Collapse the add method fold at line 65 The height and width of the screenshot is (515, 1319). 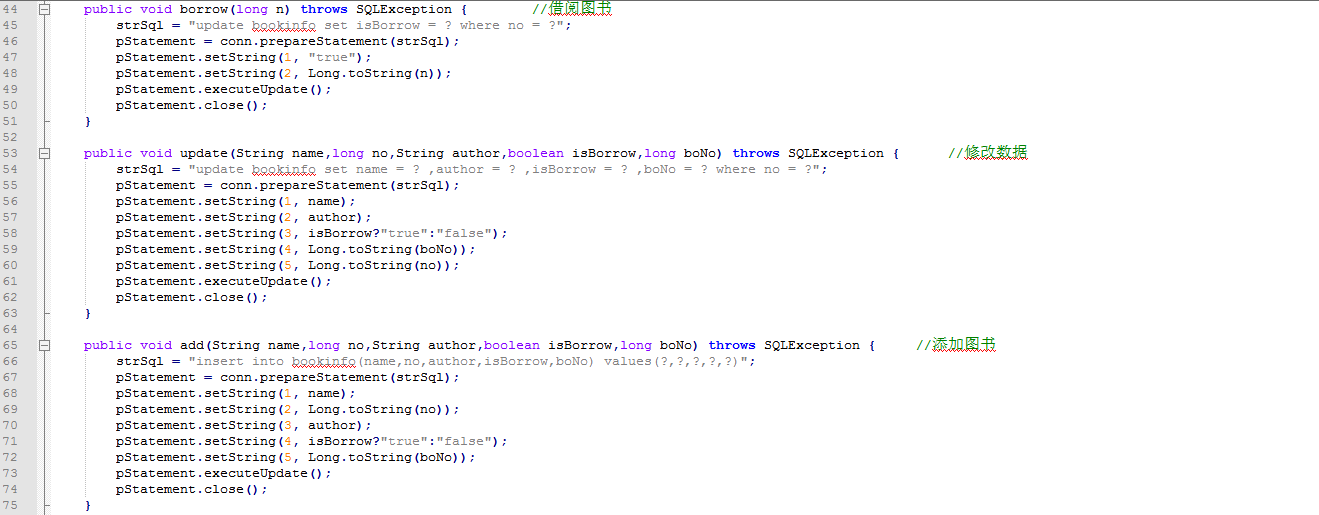(x=45, y=345)
